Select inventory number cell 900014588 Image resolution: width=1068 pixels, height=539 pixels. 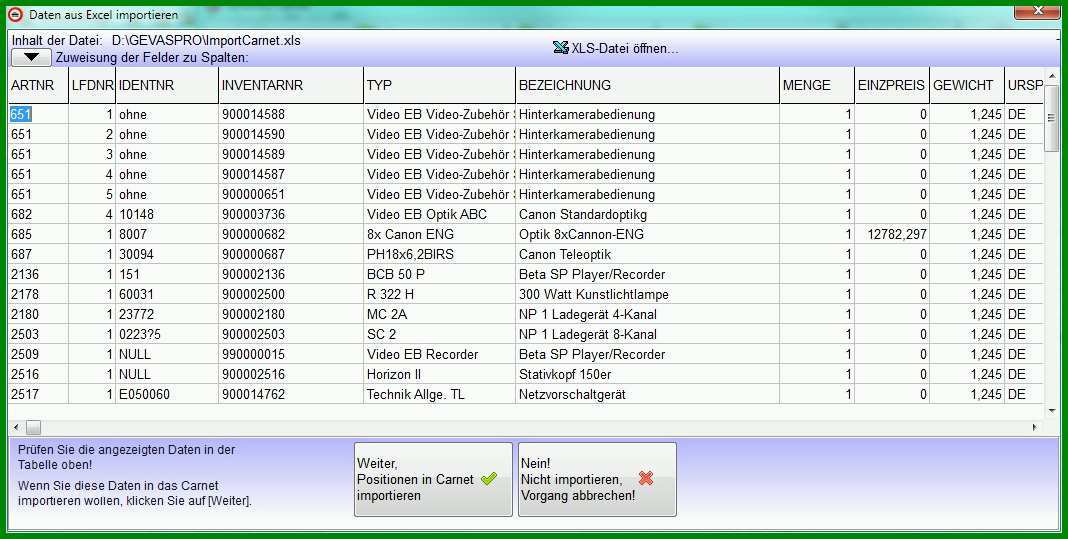pos(292,114)
